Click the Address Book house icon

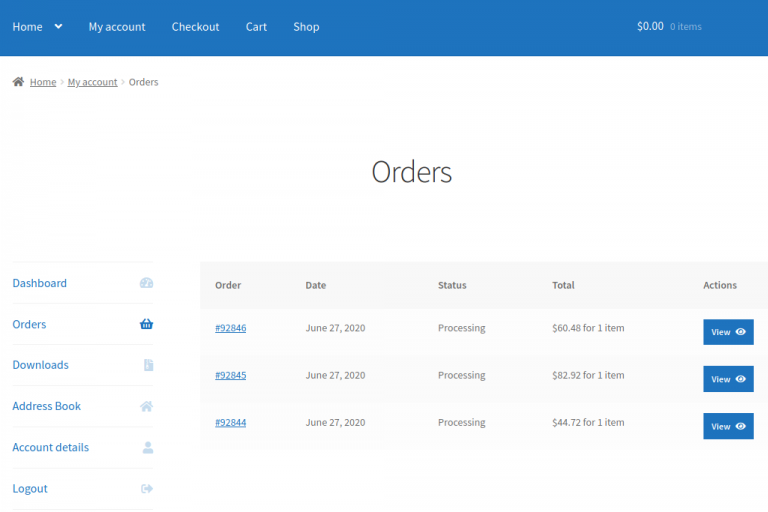[146, 406]
